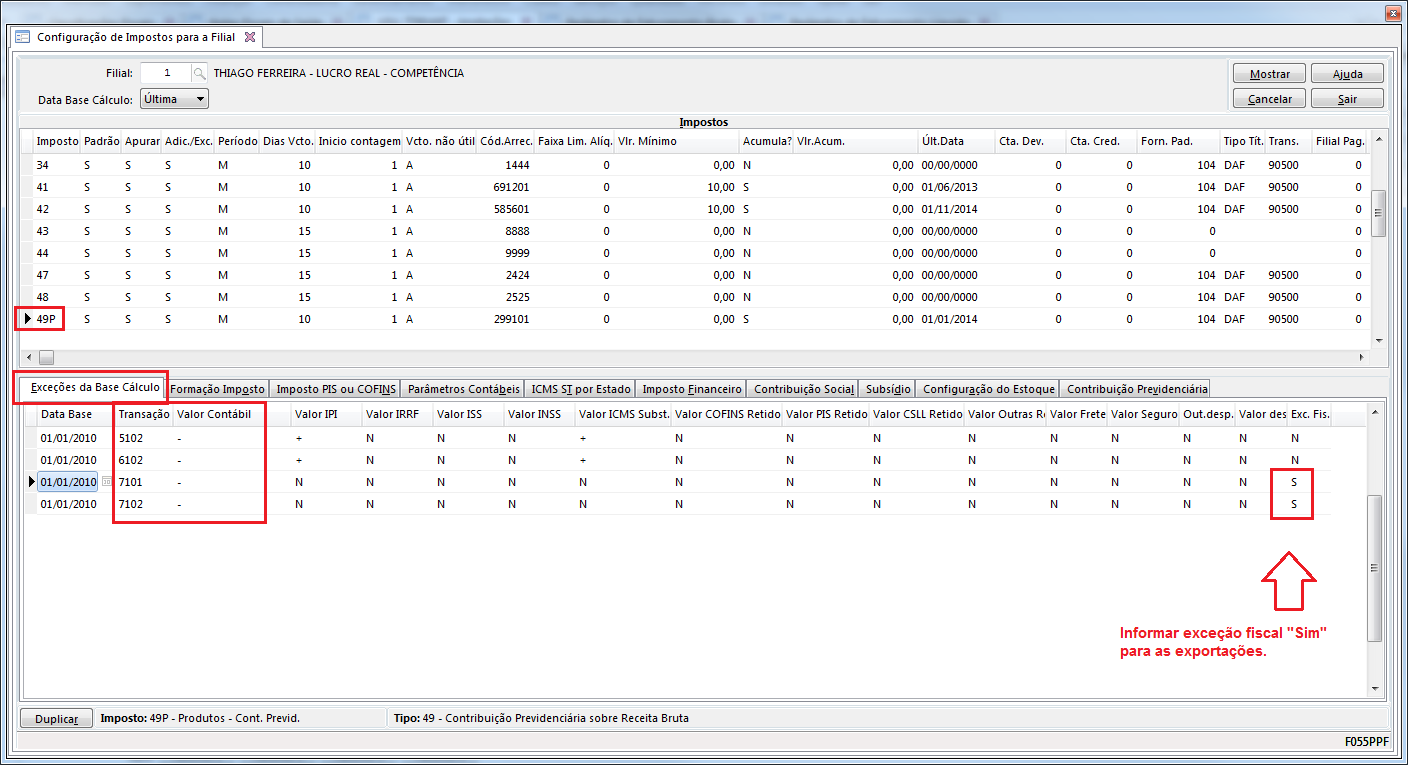Click the magnifier search icon beside Filial
Image resolution: width=1408 pixels, height=765 pixels.
tap(200, 73)
